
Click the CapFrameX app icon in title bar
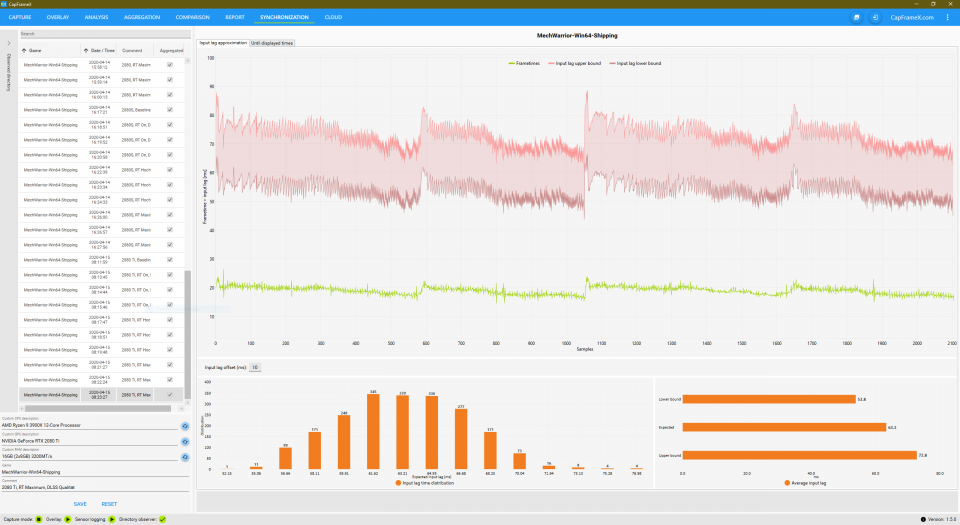(4, 4)
